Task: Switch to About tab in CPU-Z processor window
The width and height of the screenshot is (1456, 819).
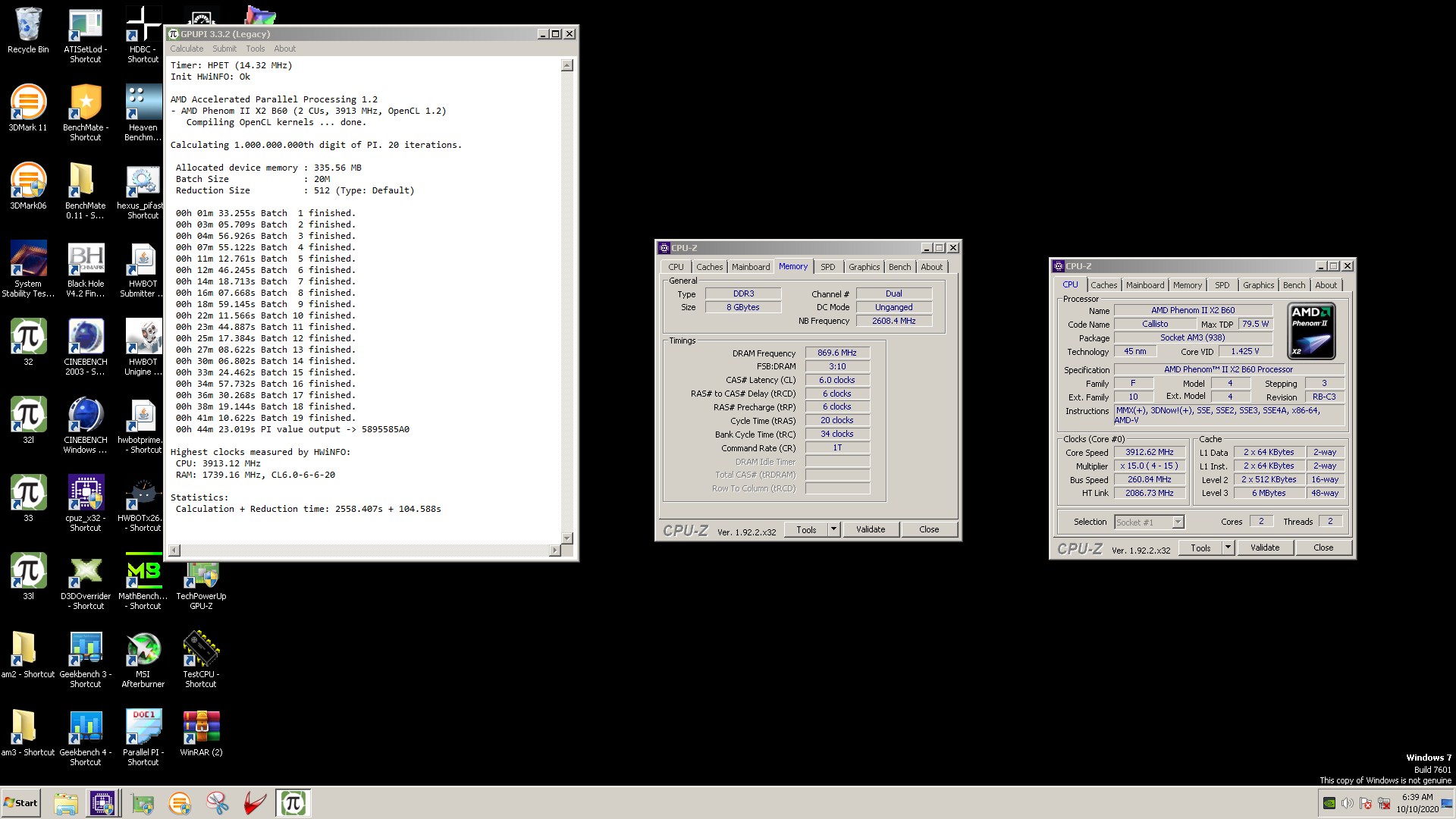Action: (x=1326, y=285)
